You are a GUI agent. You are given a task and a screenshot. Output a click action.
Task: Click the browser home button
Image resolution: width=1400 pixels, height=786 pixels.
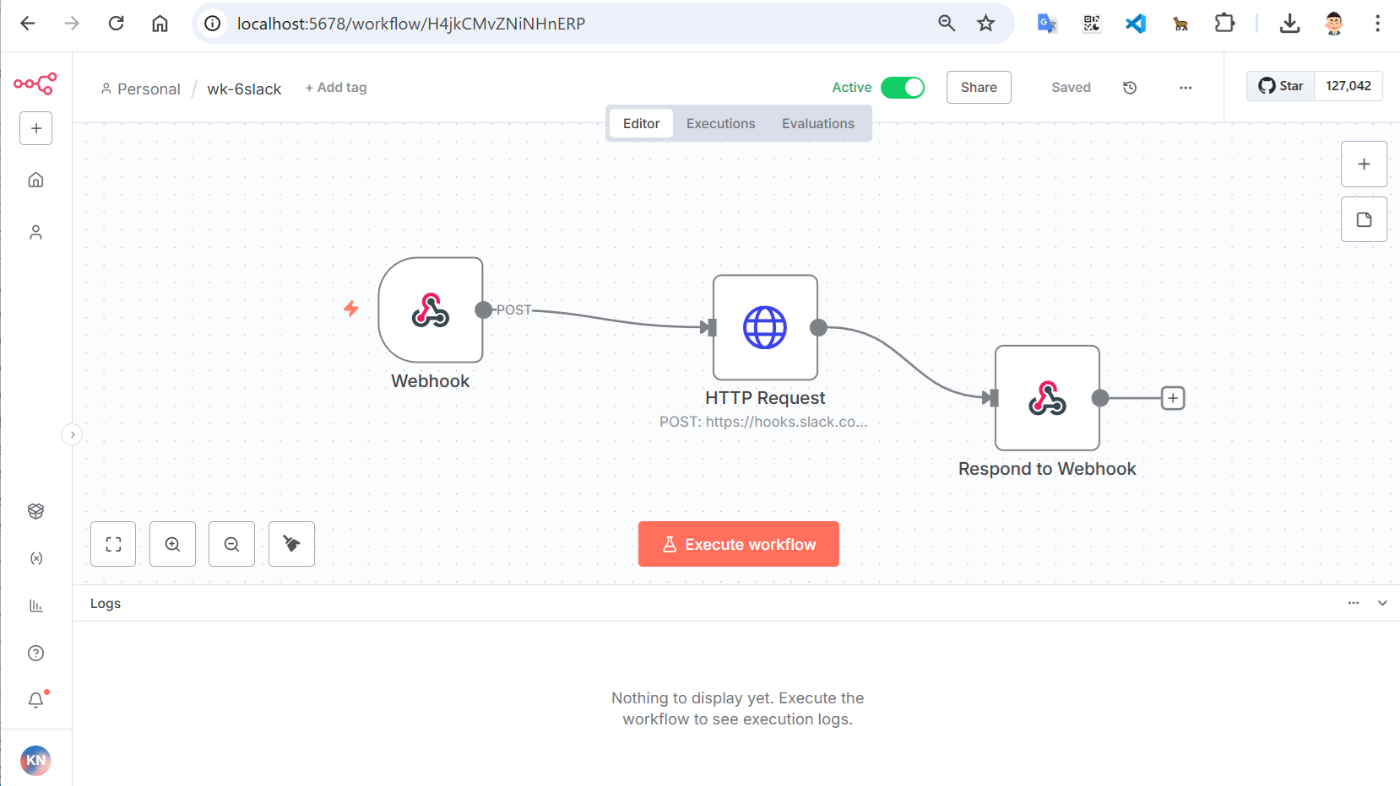click(160, 23)
